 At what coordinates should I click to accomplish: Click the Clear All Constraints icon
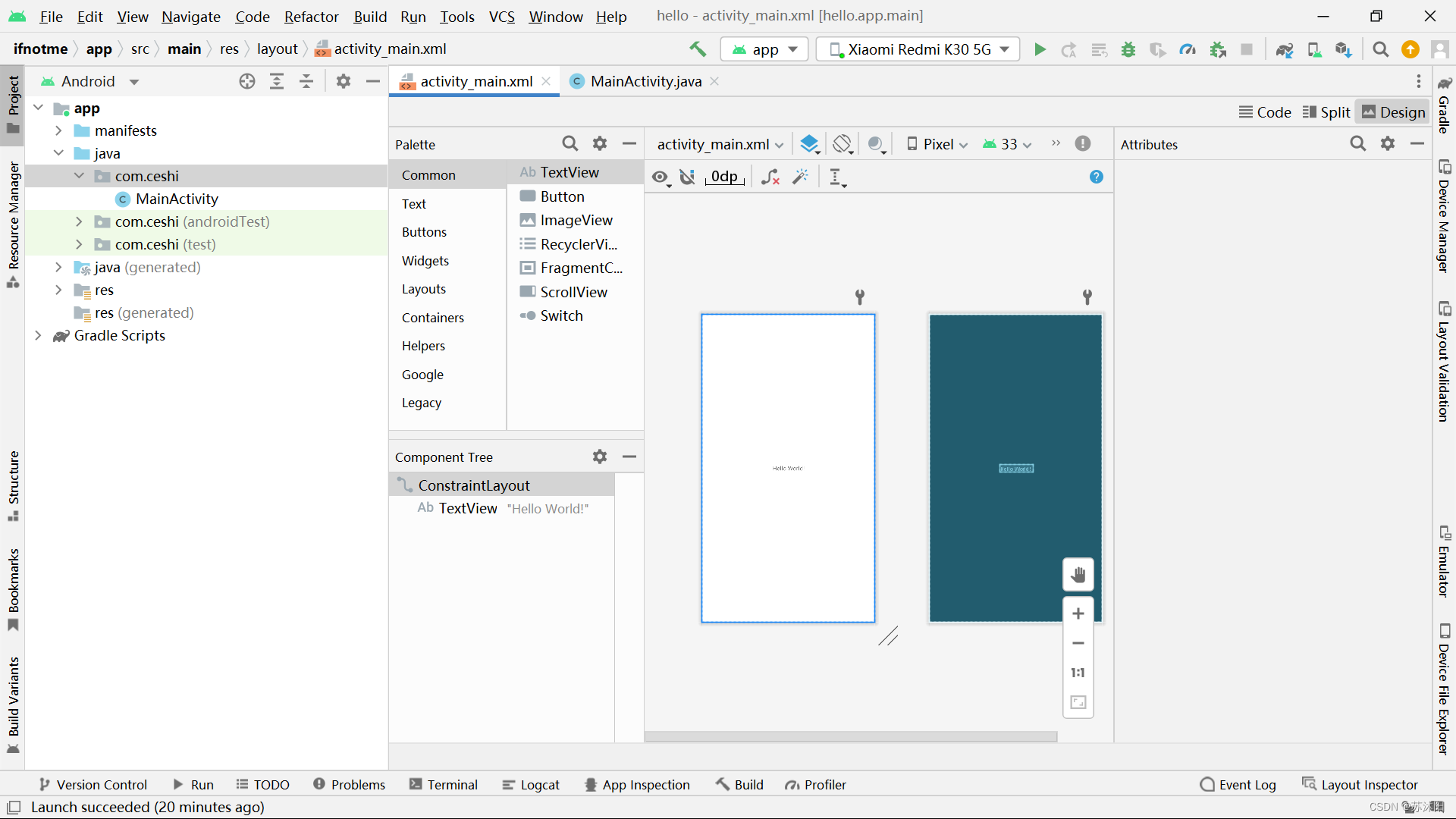point(770,177)
